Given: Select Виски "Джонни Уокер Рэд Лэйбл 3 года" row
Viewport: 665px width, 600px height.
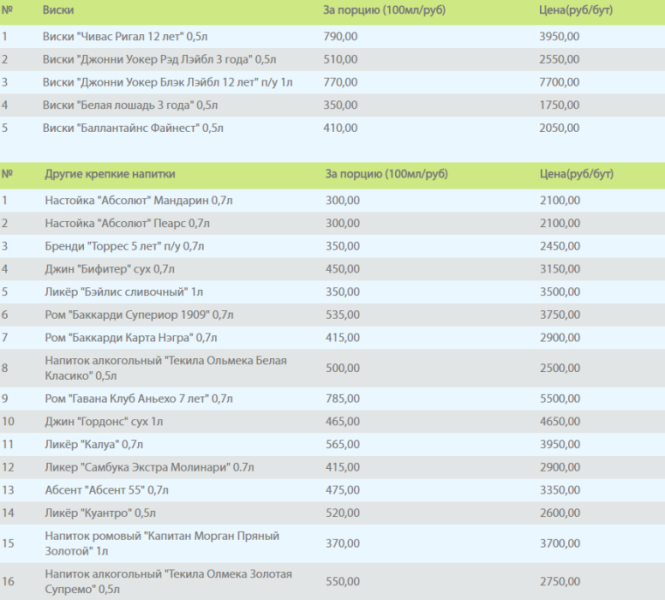Looking at the screenshot, I should tap(332, 59).
